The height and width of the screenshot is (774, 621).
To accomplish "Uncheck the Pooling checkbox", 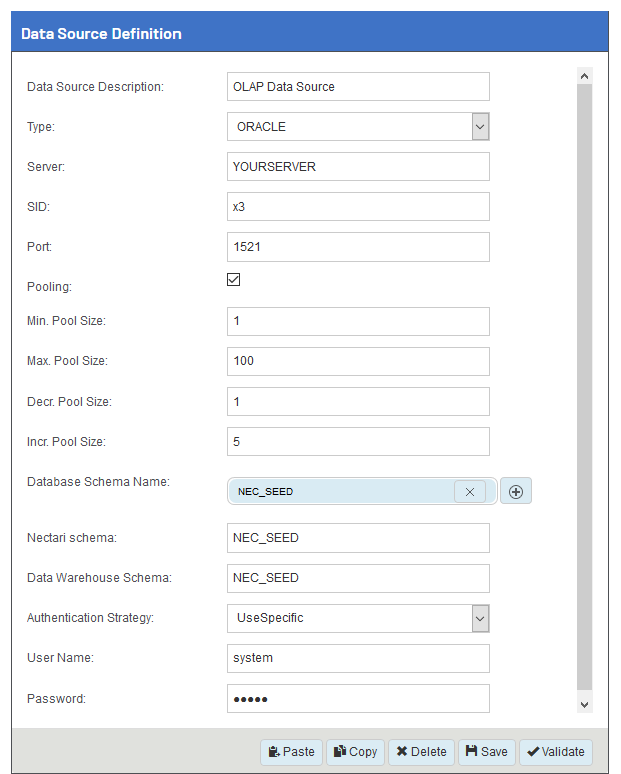I will [x=234, y=280].
